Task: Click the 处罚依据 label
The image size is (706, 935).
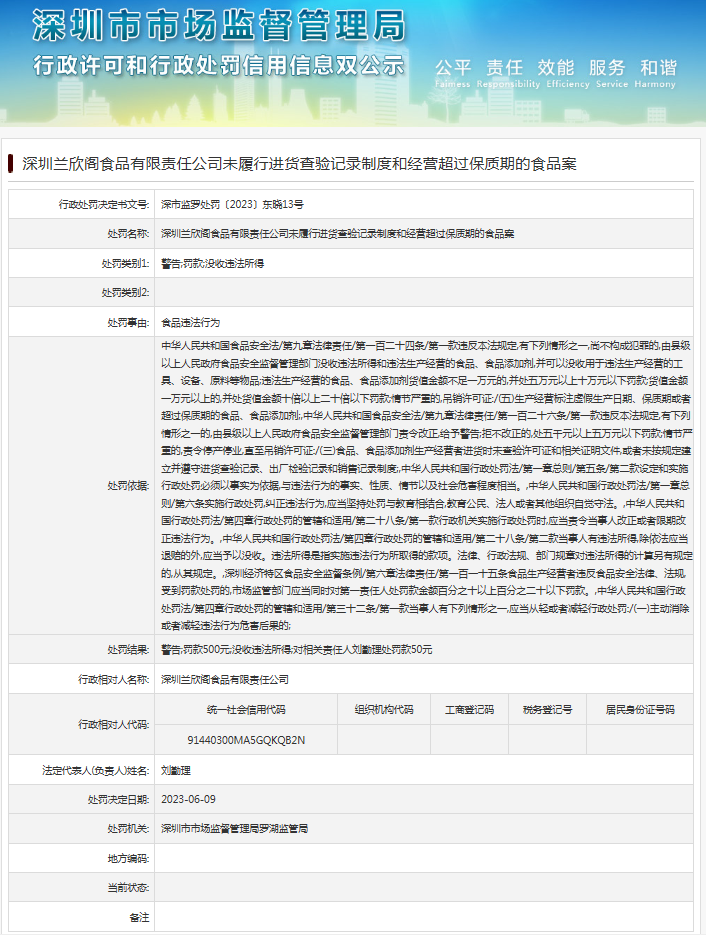Action: tap(128, 485)
